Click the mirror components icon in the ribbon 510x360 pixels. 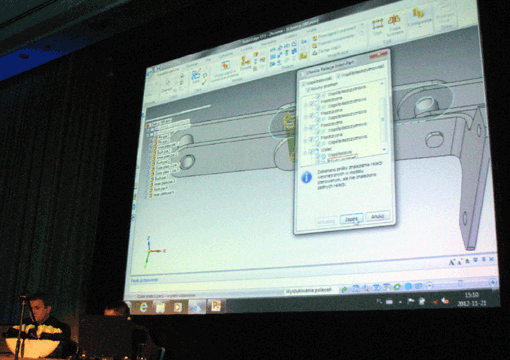tap(394, 20)
